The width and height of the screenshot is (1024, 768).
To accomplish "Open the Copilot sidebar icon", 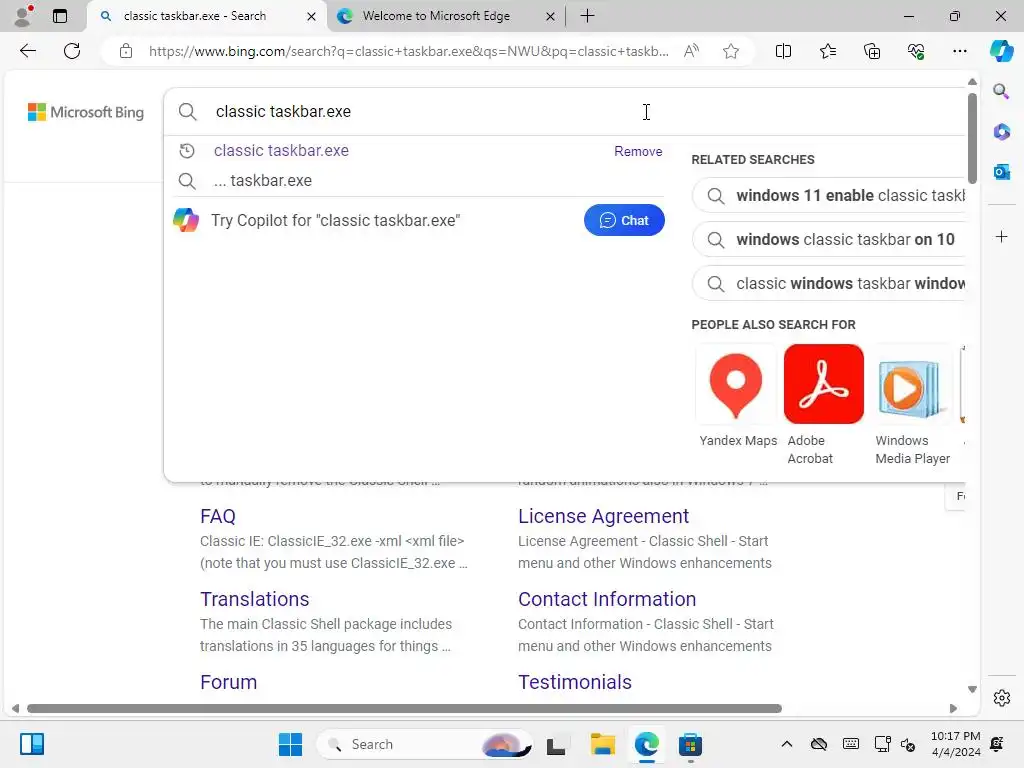I will (1001, 51).
